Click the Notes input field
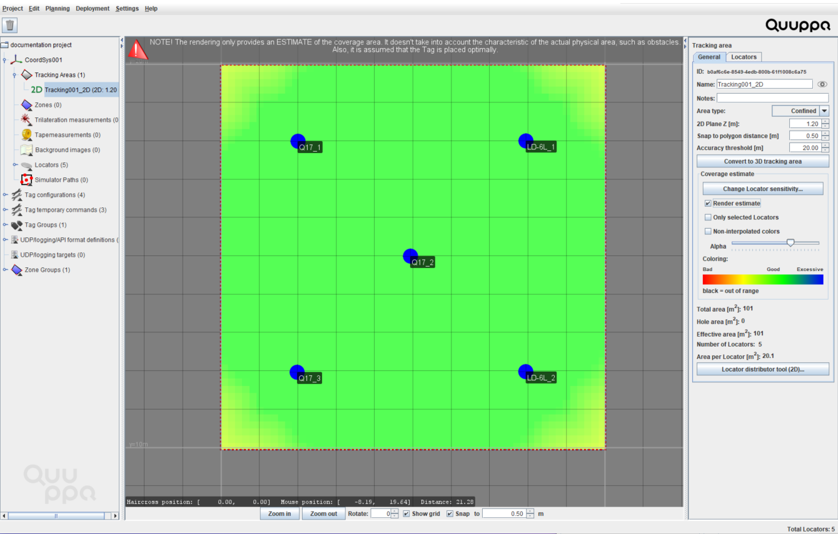This screenshot has height=534, width=838. tap(772, 98)
